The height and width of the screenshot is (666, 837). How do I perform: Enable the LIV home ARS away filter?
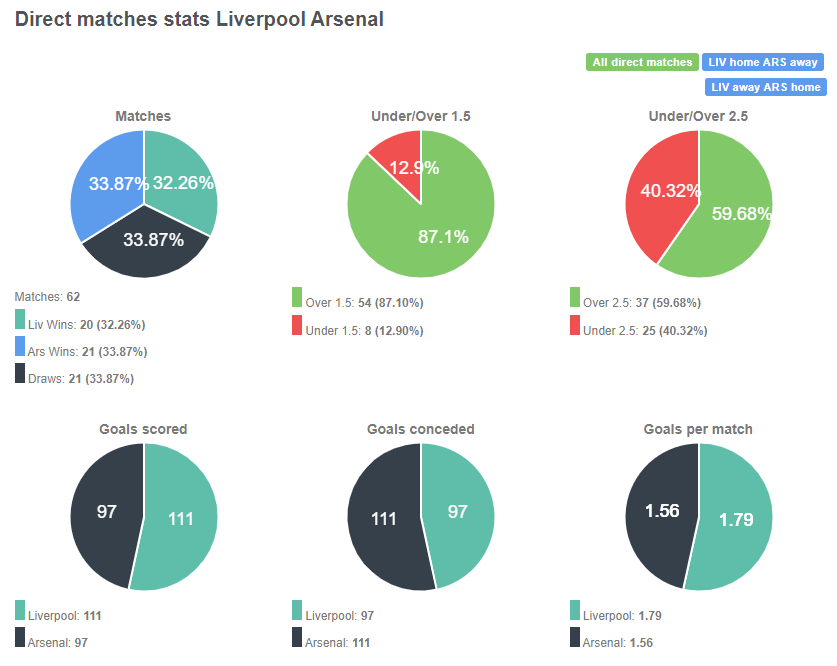[x=765, y=62]
